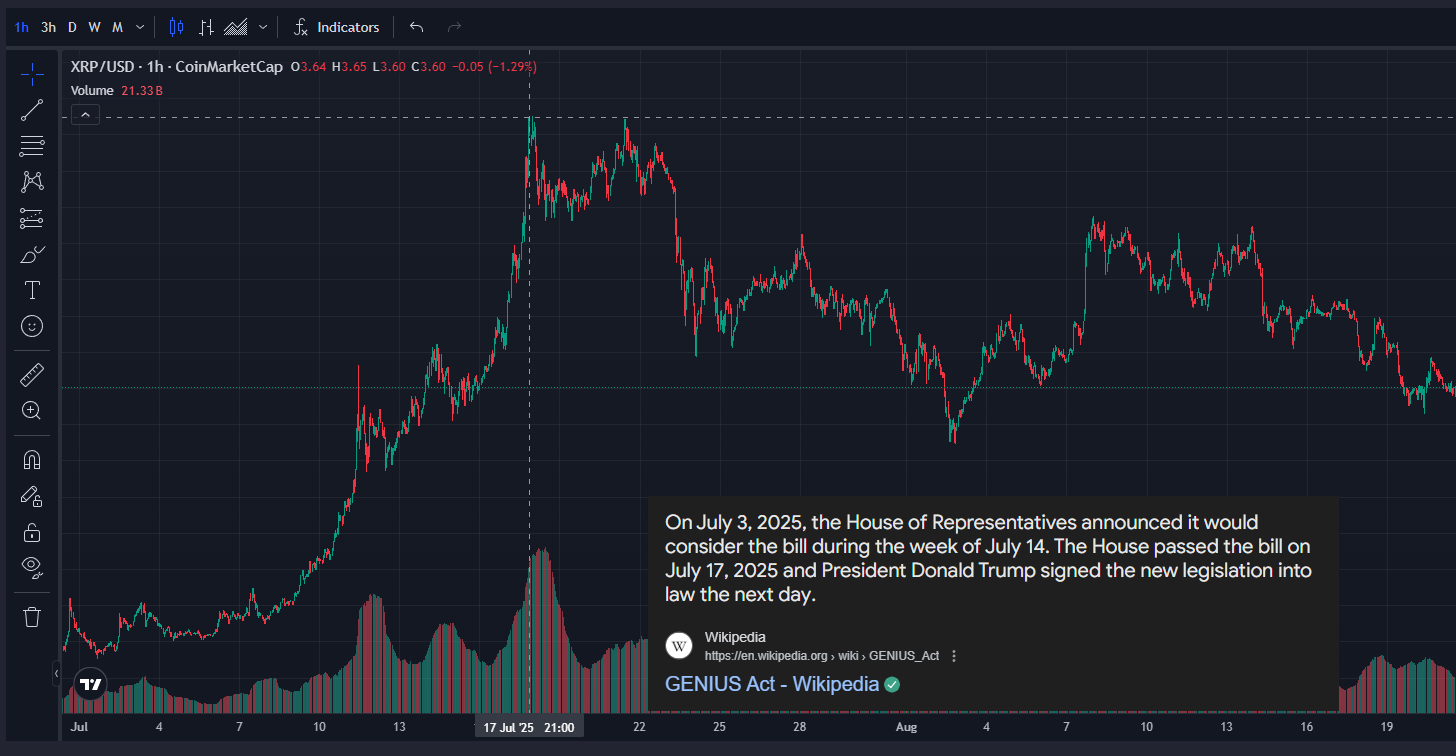
Task: Switch chart style to bars
Action: (x=207, y=27)
